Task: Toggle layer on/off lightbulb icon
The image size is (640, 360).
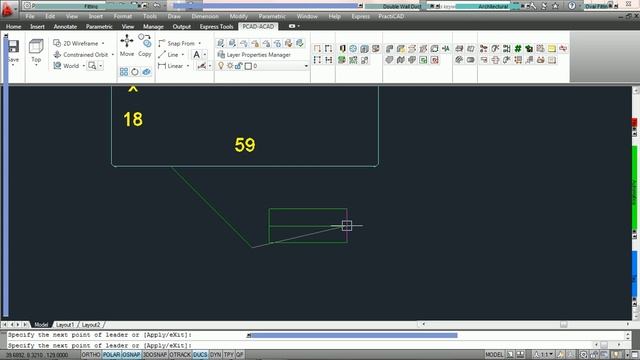Action: click(221, 66)
